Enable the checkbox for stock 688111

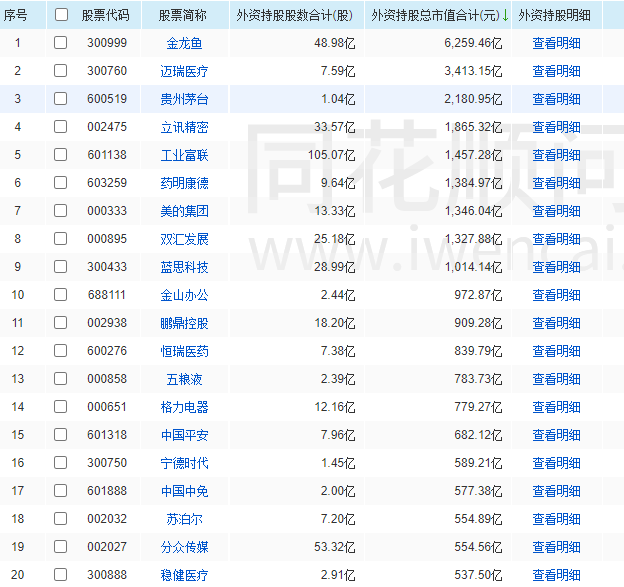click(x=61, y=295)
